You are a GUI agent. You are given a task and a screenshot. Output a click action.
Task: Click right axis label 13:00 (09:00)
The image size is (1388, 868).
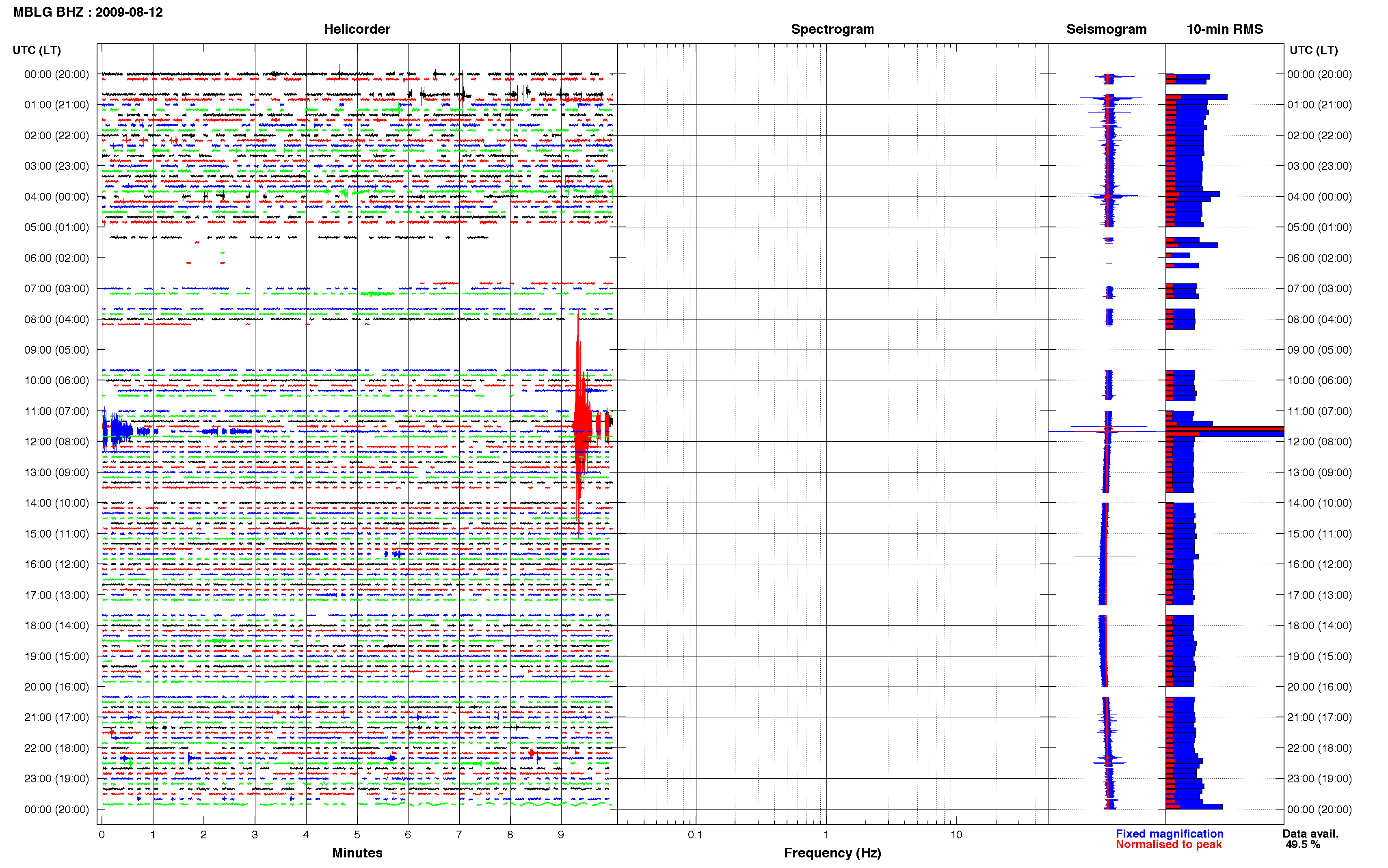pyautogui.click(x=1319, y=473)
